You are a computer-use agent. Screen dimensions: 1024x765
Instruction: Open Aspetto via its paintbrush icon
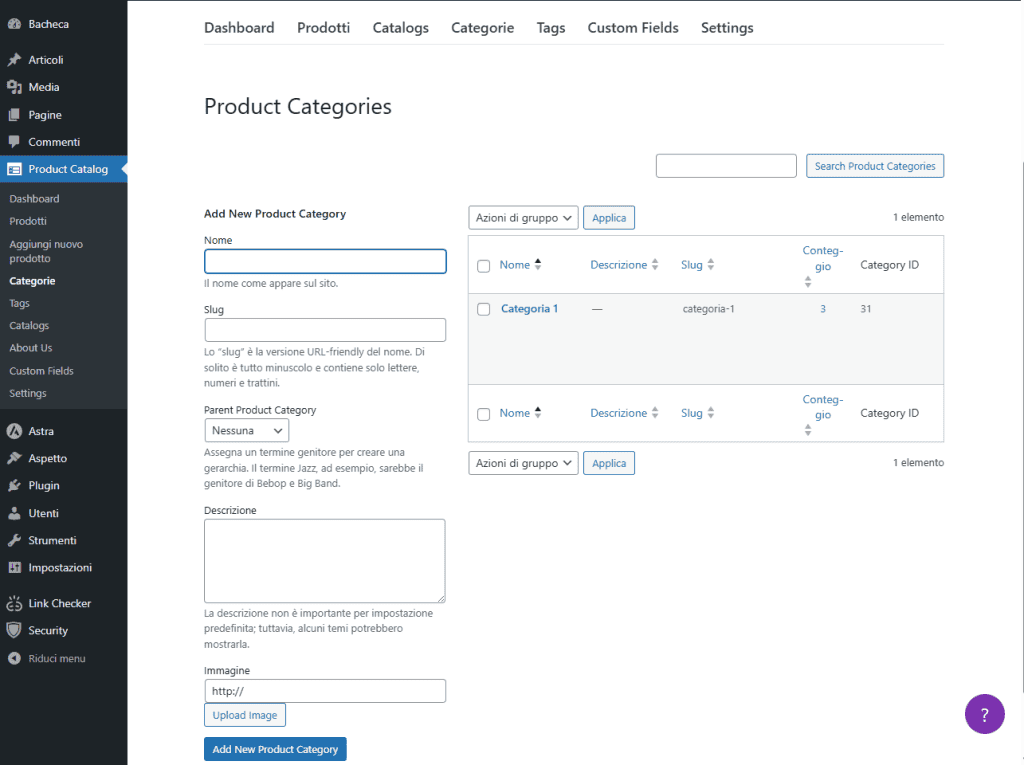[14, 458]
